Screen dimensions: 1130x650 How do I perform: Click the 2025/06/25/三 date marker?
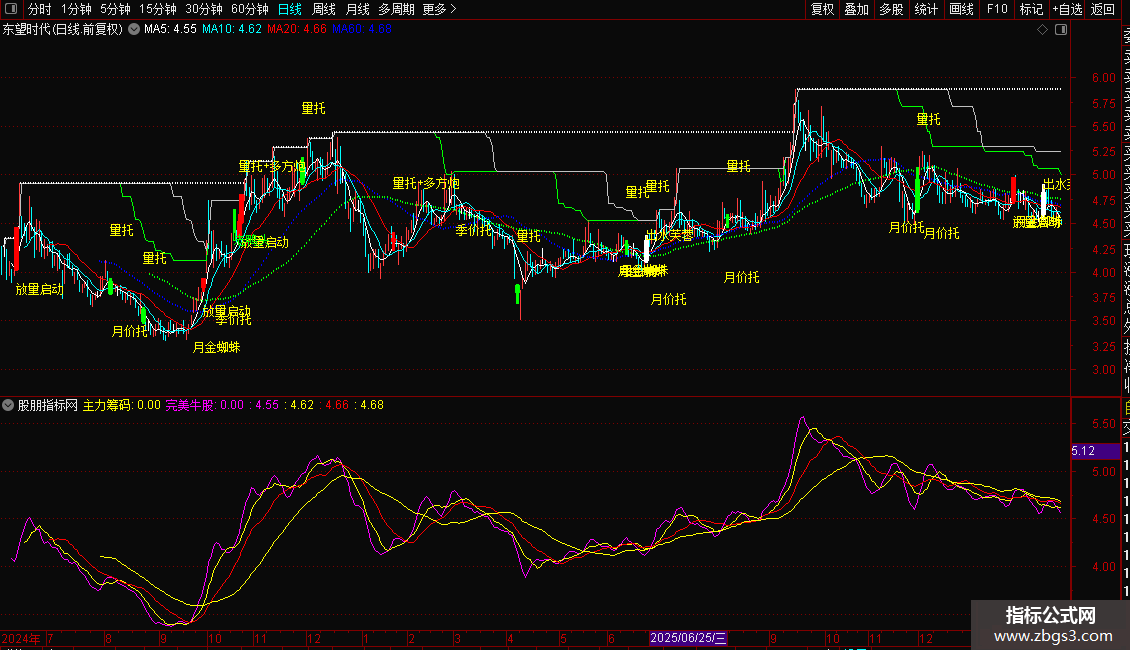pyautogui.click(x=688, y=638)
